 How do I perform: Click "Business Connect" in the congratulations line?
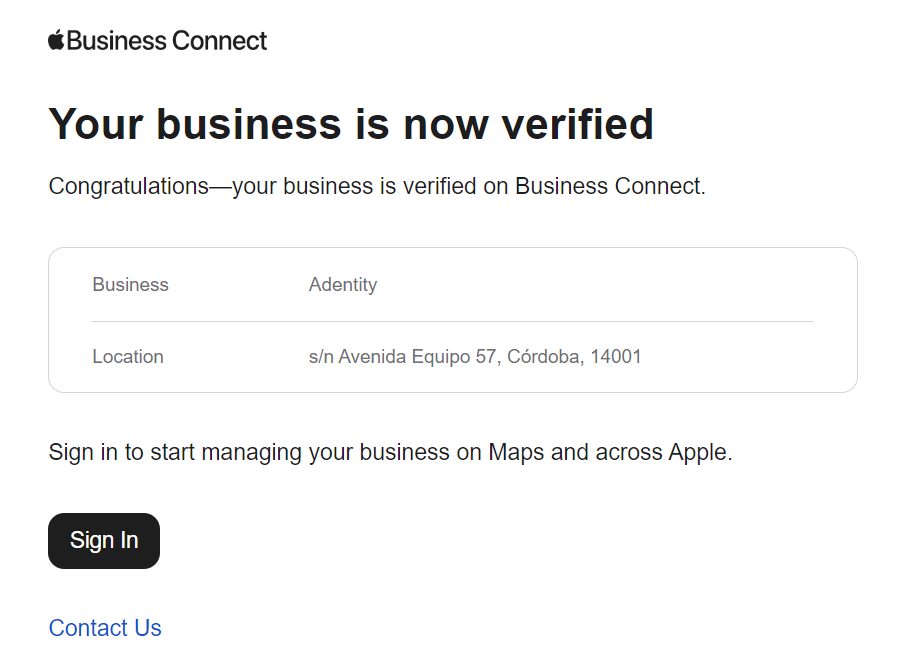607,186
